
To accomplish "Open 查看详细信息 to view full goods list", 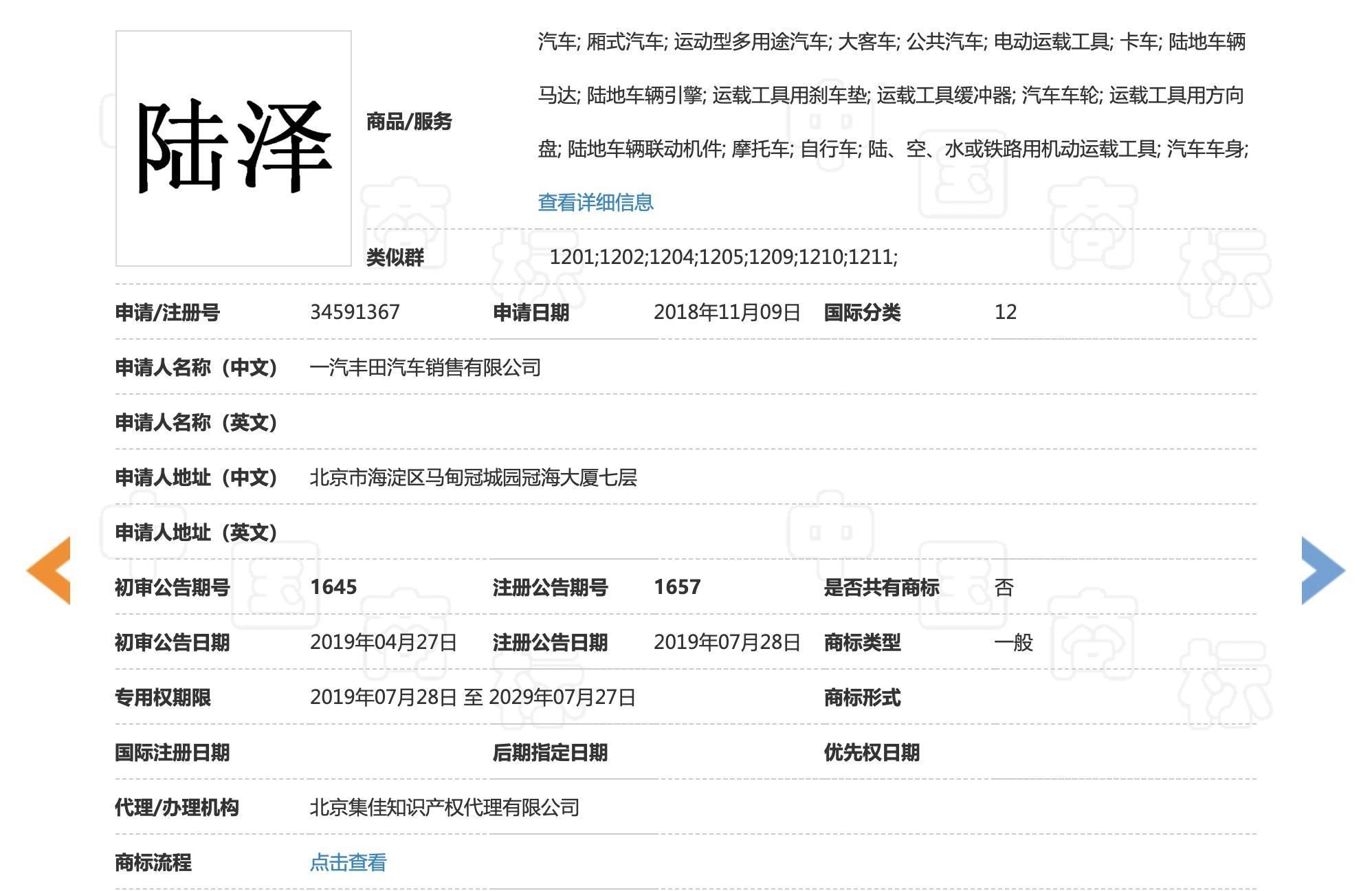I will coord(595,203).
